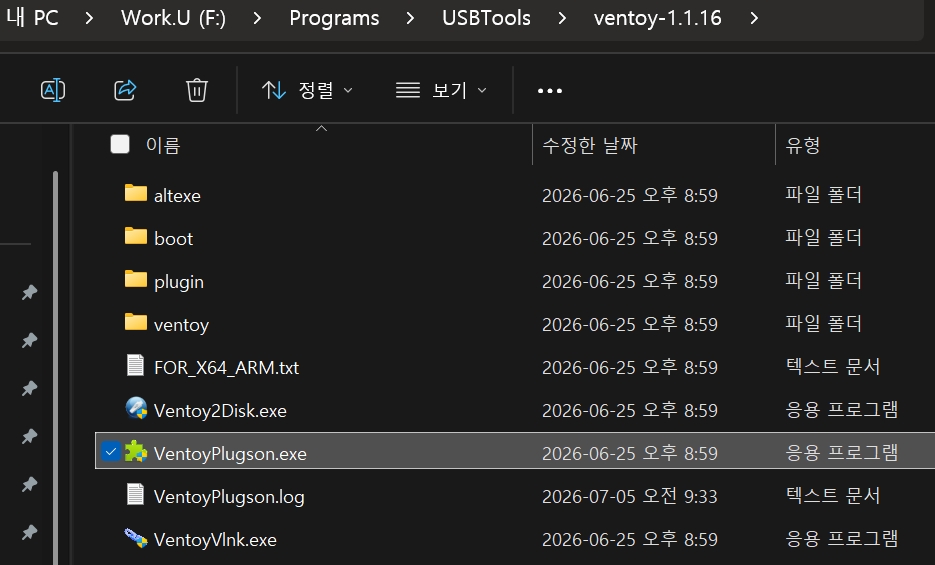The width and height of the screenshot is (935, 565).
Task: Uncheck the VentoyPlugson.exe row checkbox
Action: 110,451
